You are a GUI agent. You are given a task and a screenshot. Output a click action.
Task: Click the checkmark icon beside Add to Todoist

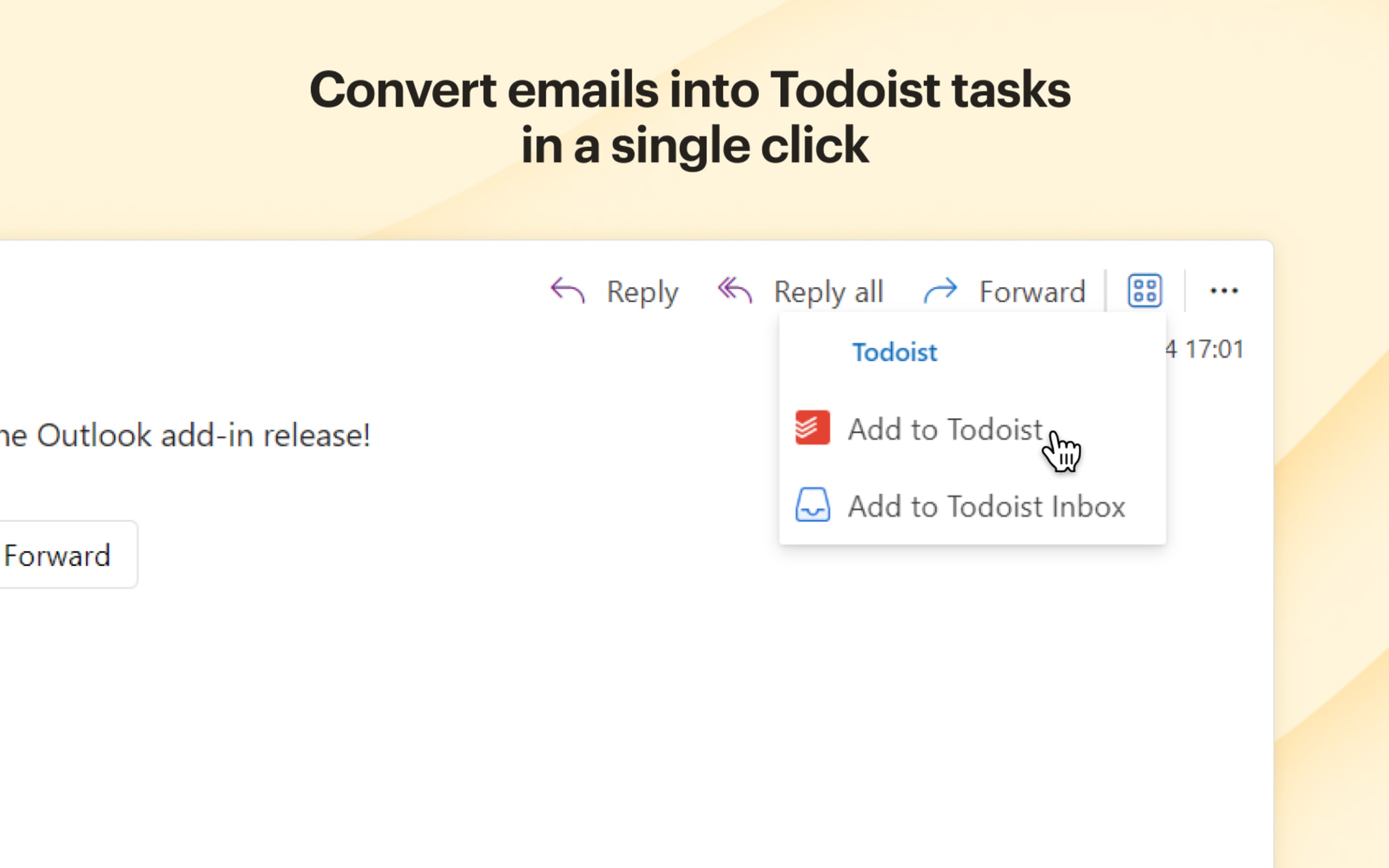(x=811, y=429)
